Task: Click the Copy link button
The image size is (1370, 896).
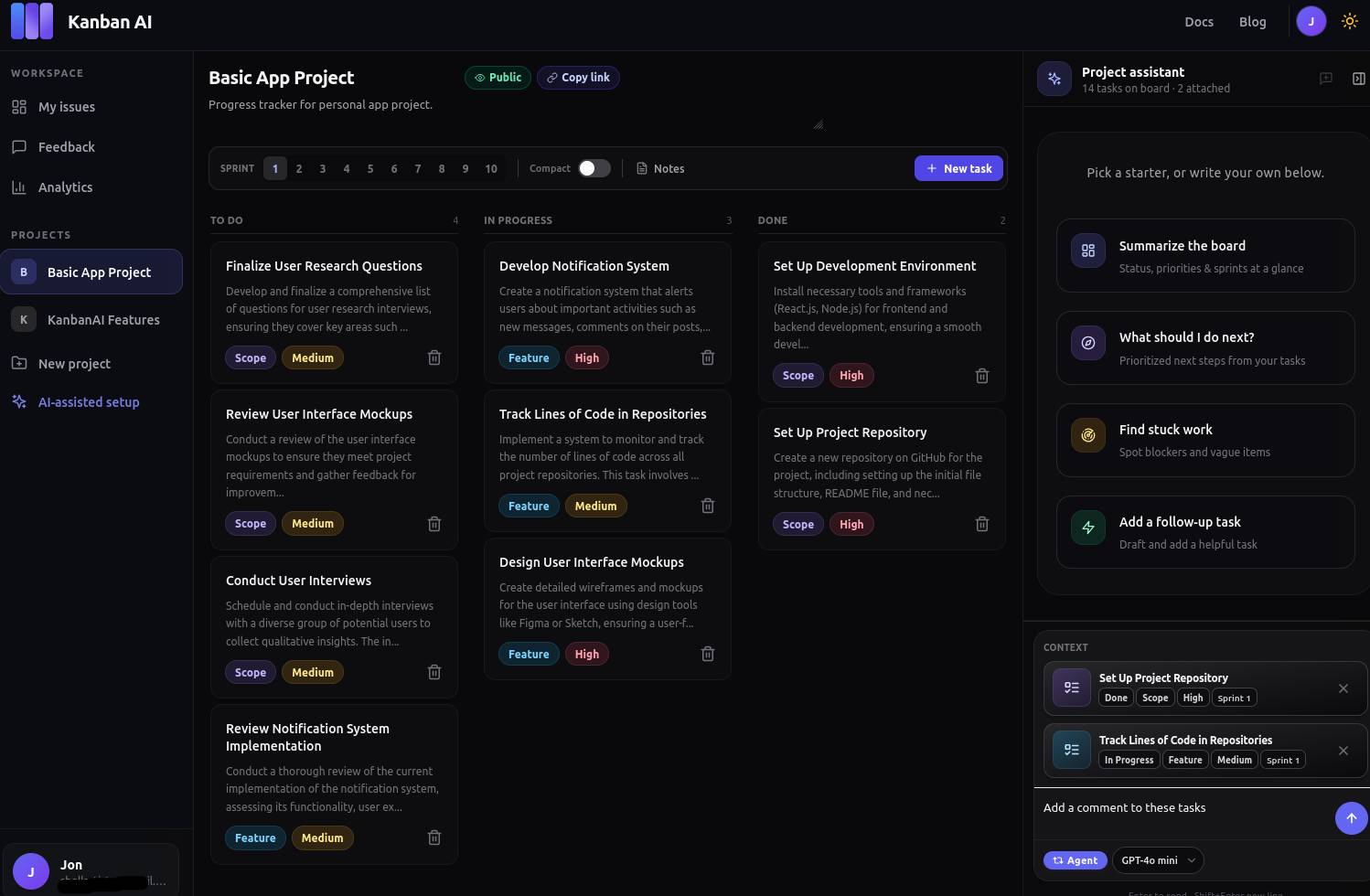Action: coord(578,78)
